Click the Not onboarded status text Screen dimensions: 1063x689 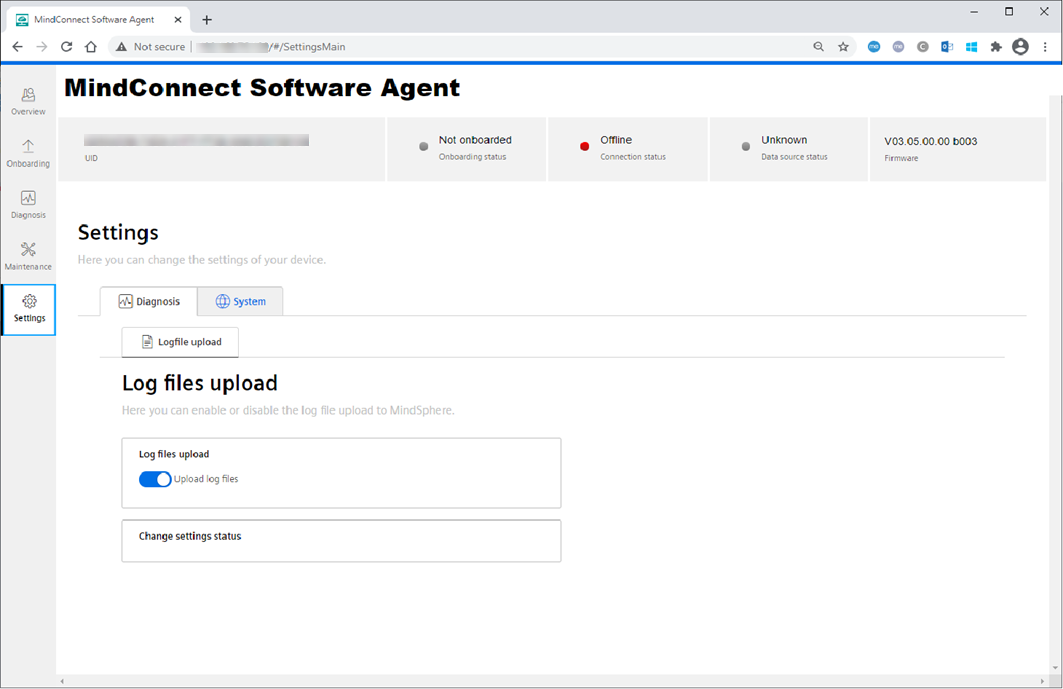click(475, 140)
